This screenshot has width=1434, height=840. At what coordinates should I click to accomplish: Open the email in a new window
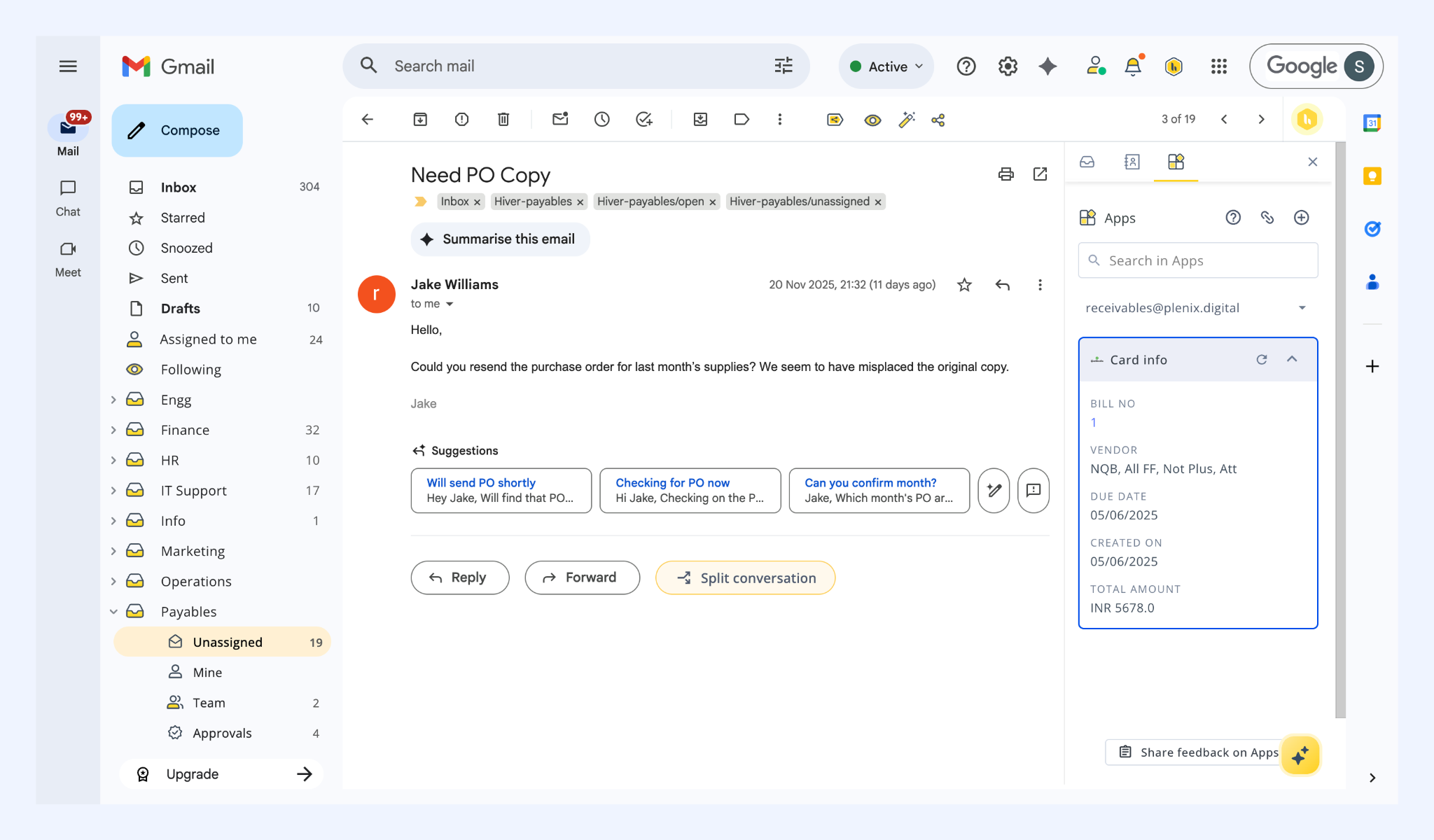(x=1040, y=174)
